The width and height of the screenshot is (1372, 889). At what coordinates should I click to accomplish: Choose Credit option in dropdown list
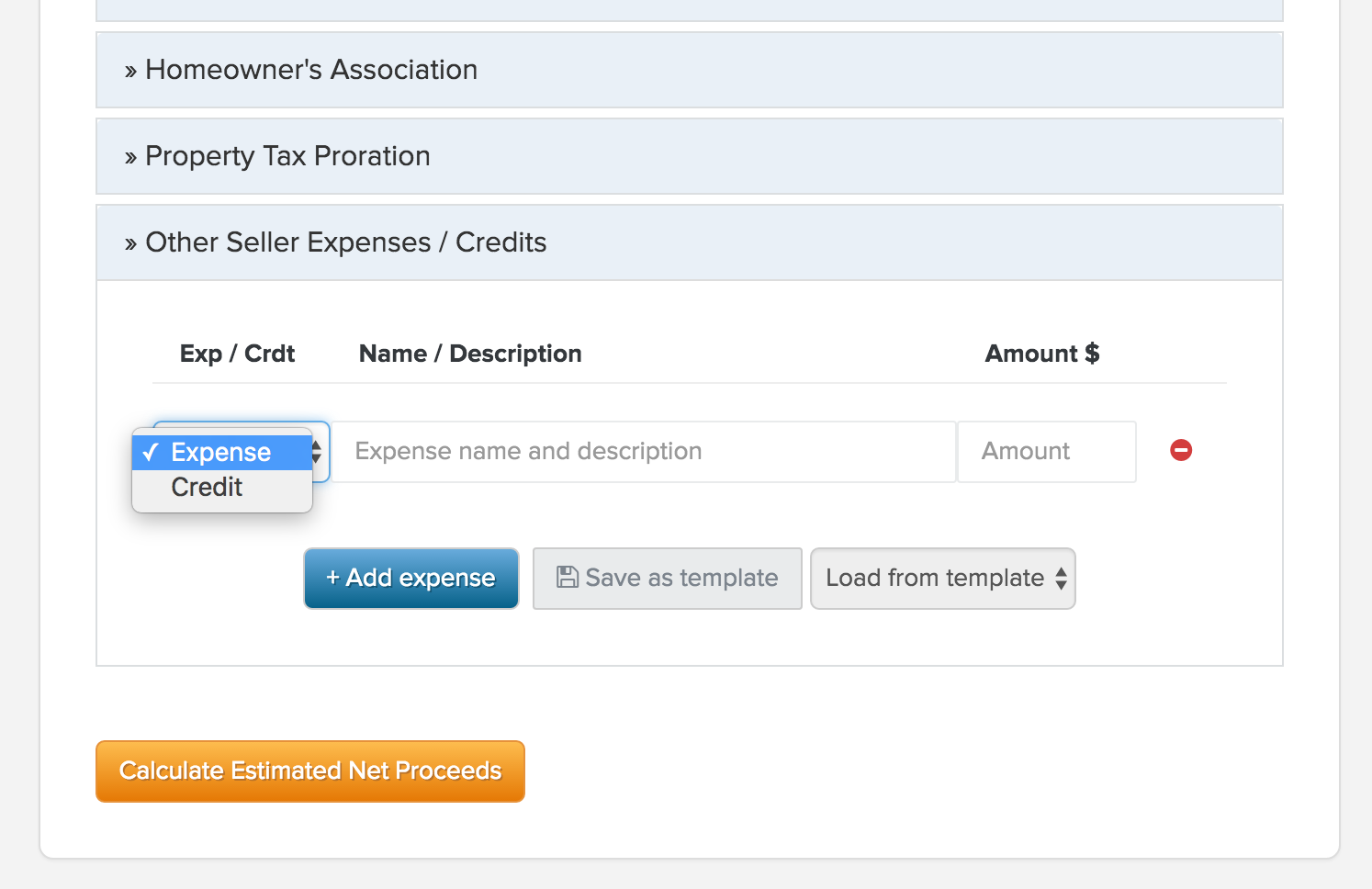pyautogui.click(x=222, y=488)
